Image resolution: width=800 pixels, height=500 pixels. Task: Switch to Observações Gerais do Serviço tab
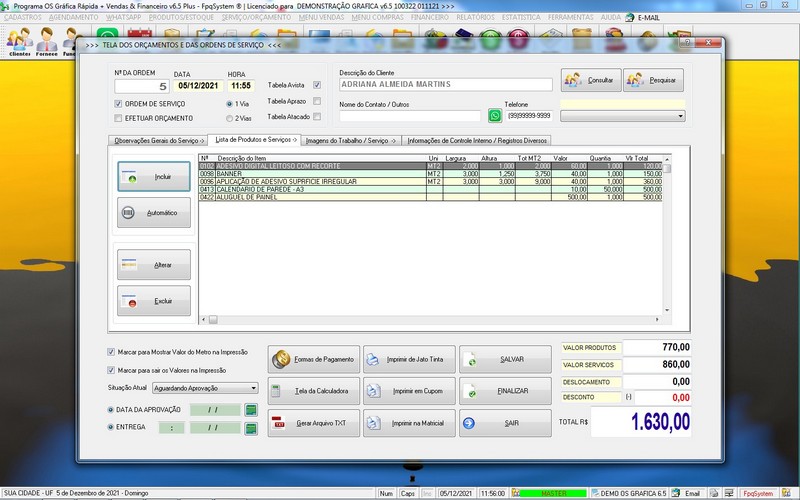(159, 140)
